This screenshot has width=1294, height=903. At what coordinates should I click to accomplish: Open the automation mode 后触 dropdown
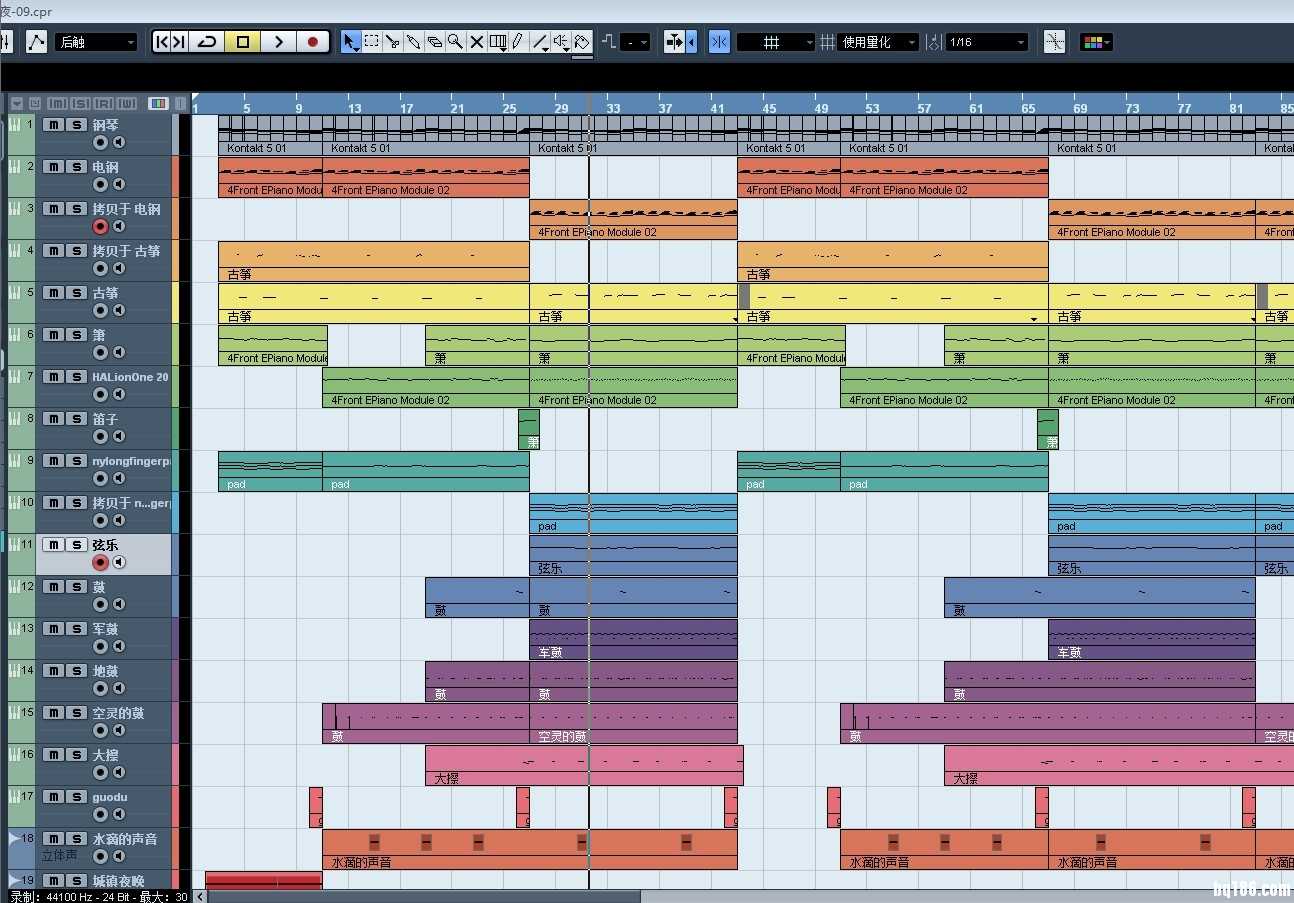pos(96,42)
